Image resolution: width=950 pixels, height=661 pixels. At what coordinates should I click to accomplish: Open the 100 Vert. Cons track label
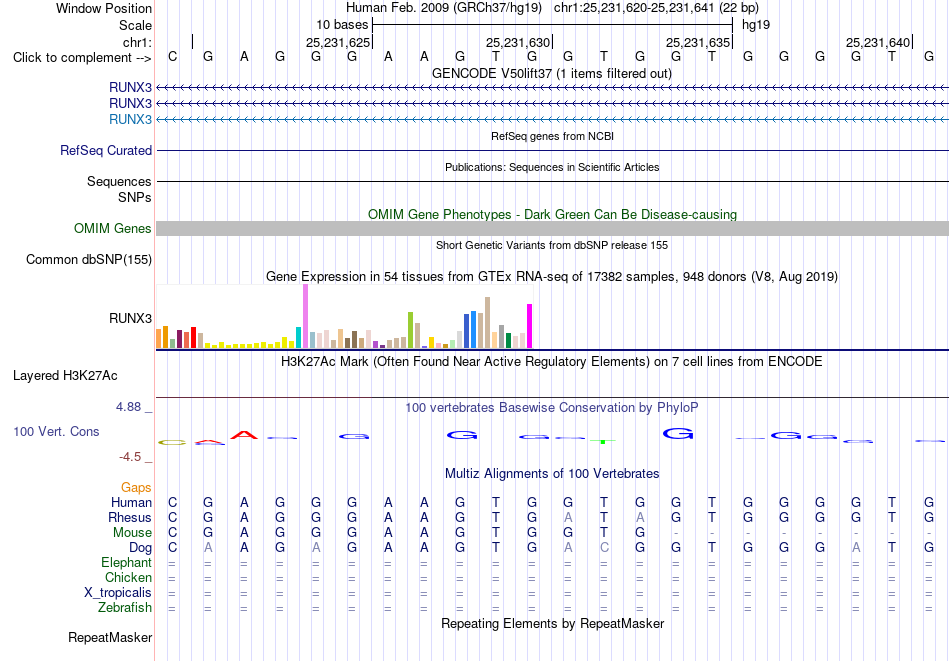56,431
